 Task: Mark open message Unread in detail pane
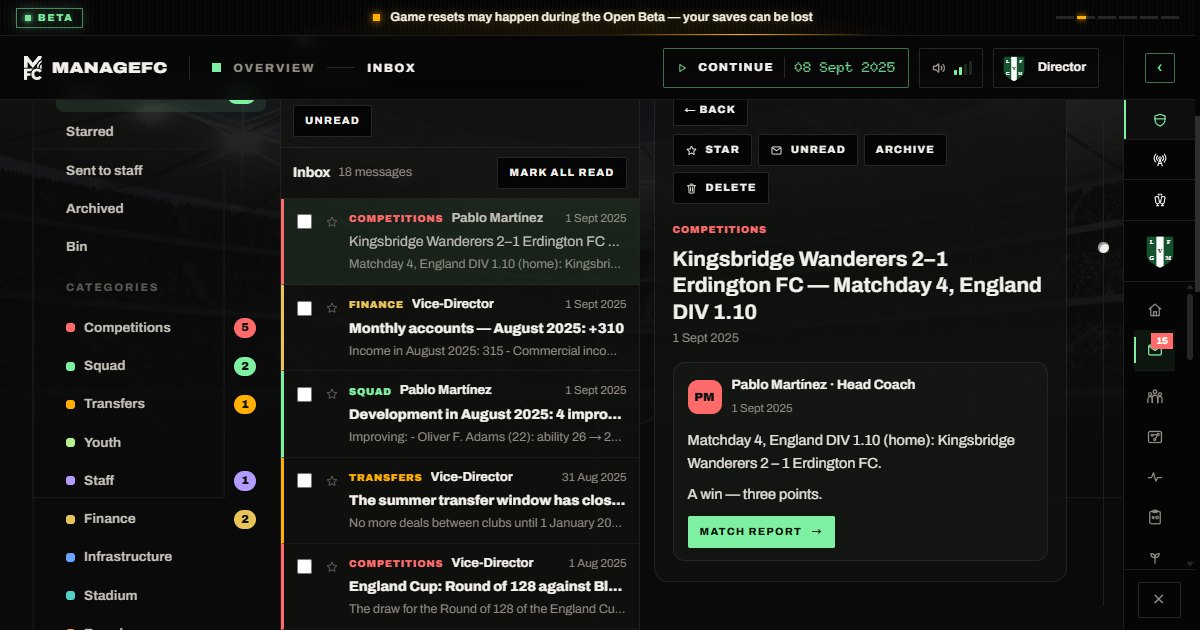tap(808, 150)
